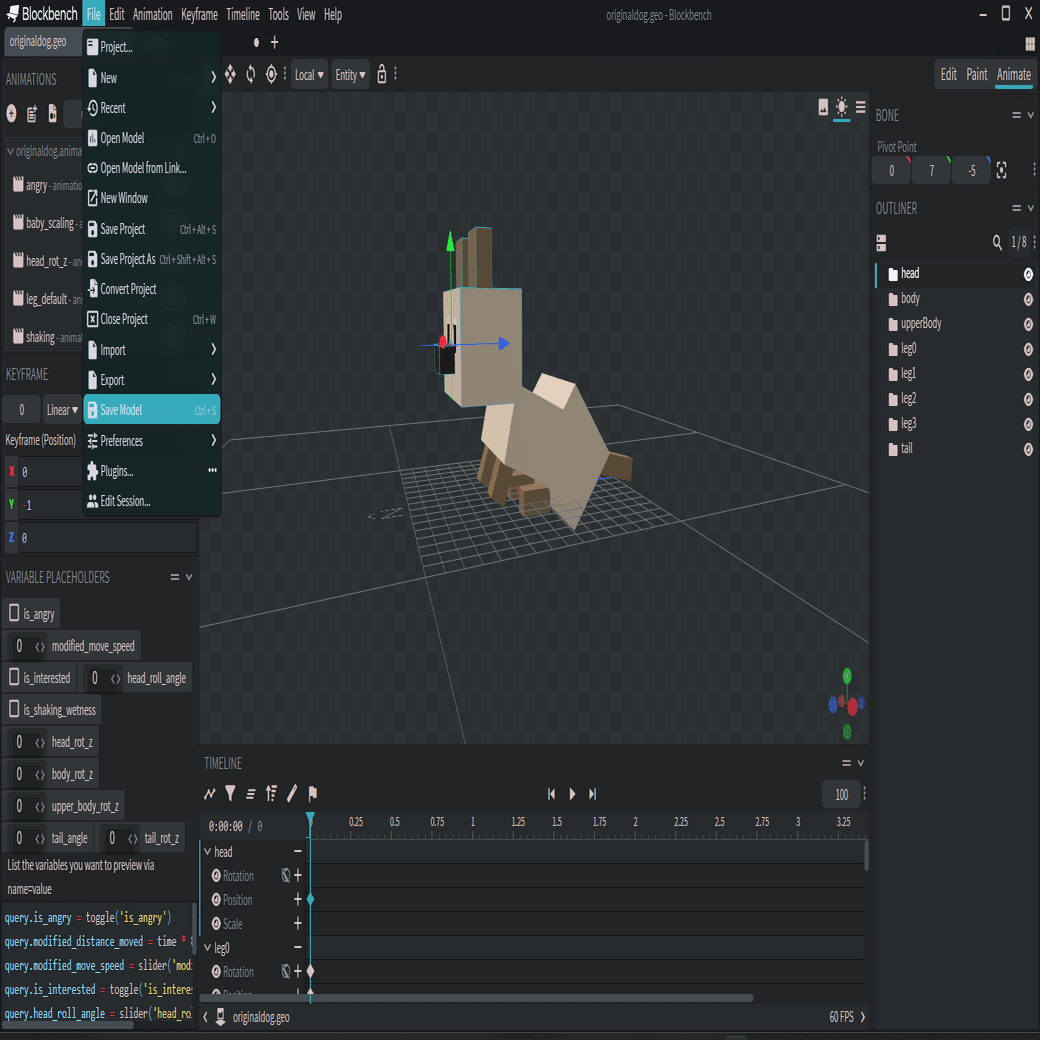The width and height of the screenshot is (1040, 1040).
Task: Click the timeline zoom field showing 100
Action: point(841,794)
